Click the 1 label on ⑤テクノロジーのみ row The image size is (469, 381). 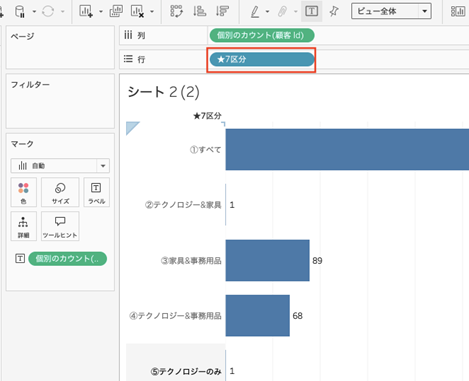click(x=232, y=371)
